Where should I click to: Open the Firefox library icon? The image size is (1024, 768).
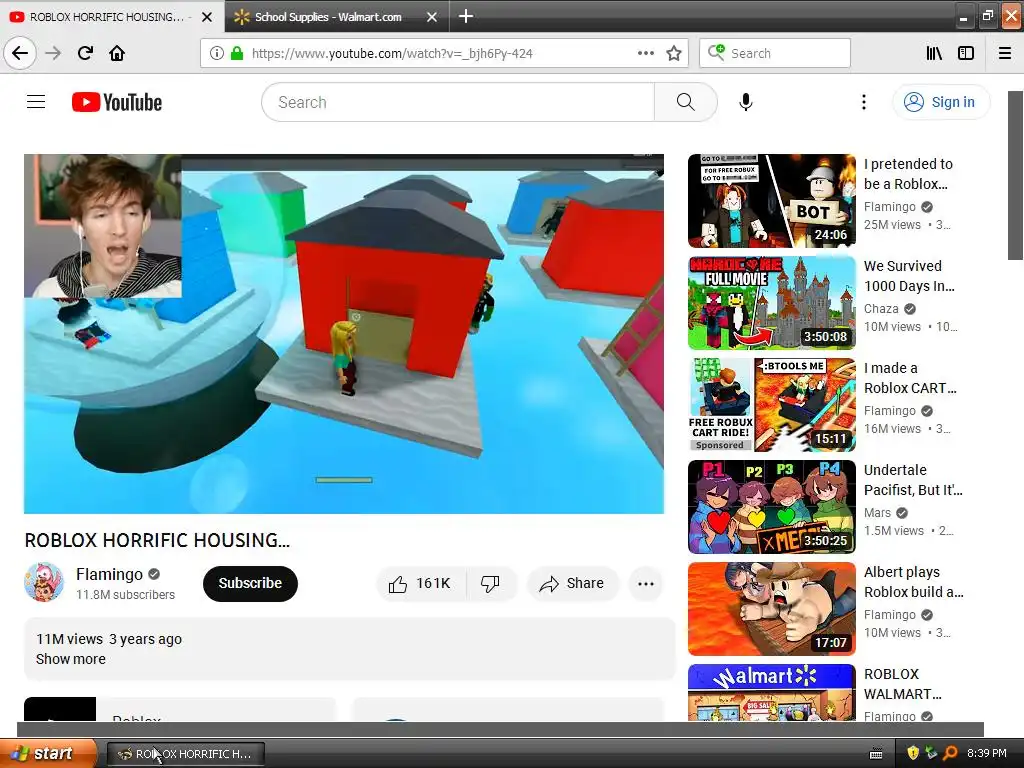[934, 53]
